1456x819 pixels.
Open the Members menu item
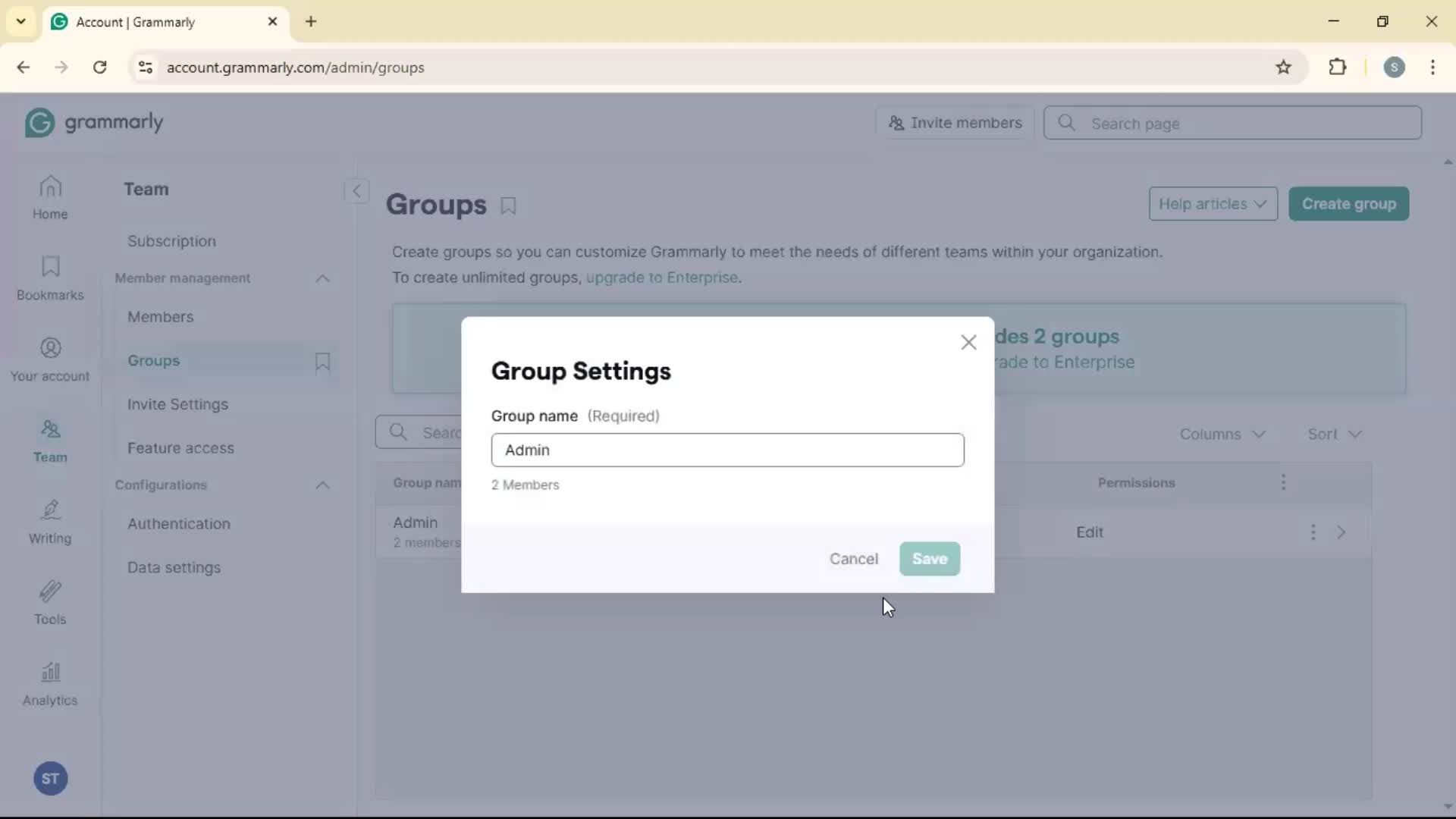coord(161,317)
